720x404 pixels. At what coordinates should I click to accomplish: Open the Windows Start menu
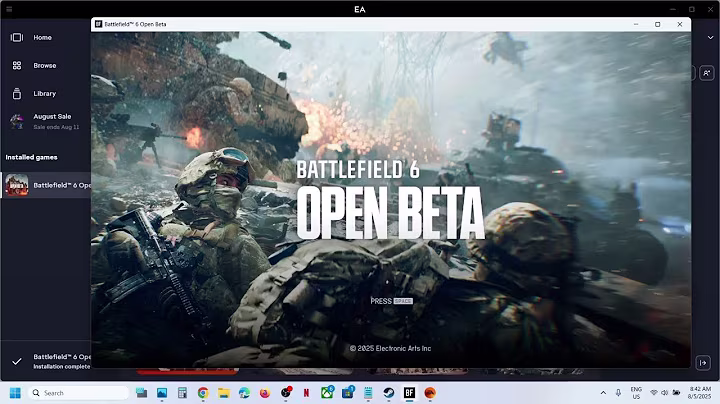[15, 393]
